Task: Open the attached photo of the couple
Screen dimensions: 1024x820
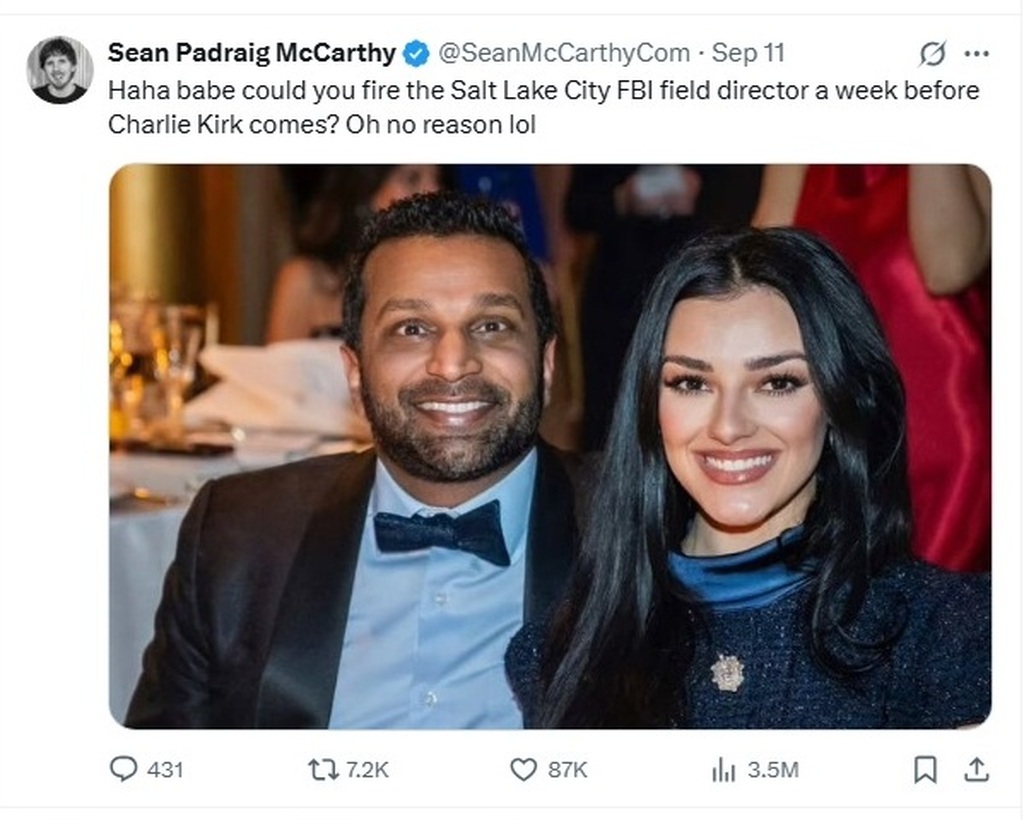Action: pos(550,445)
